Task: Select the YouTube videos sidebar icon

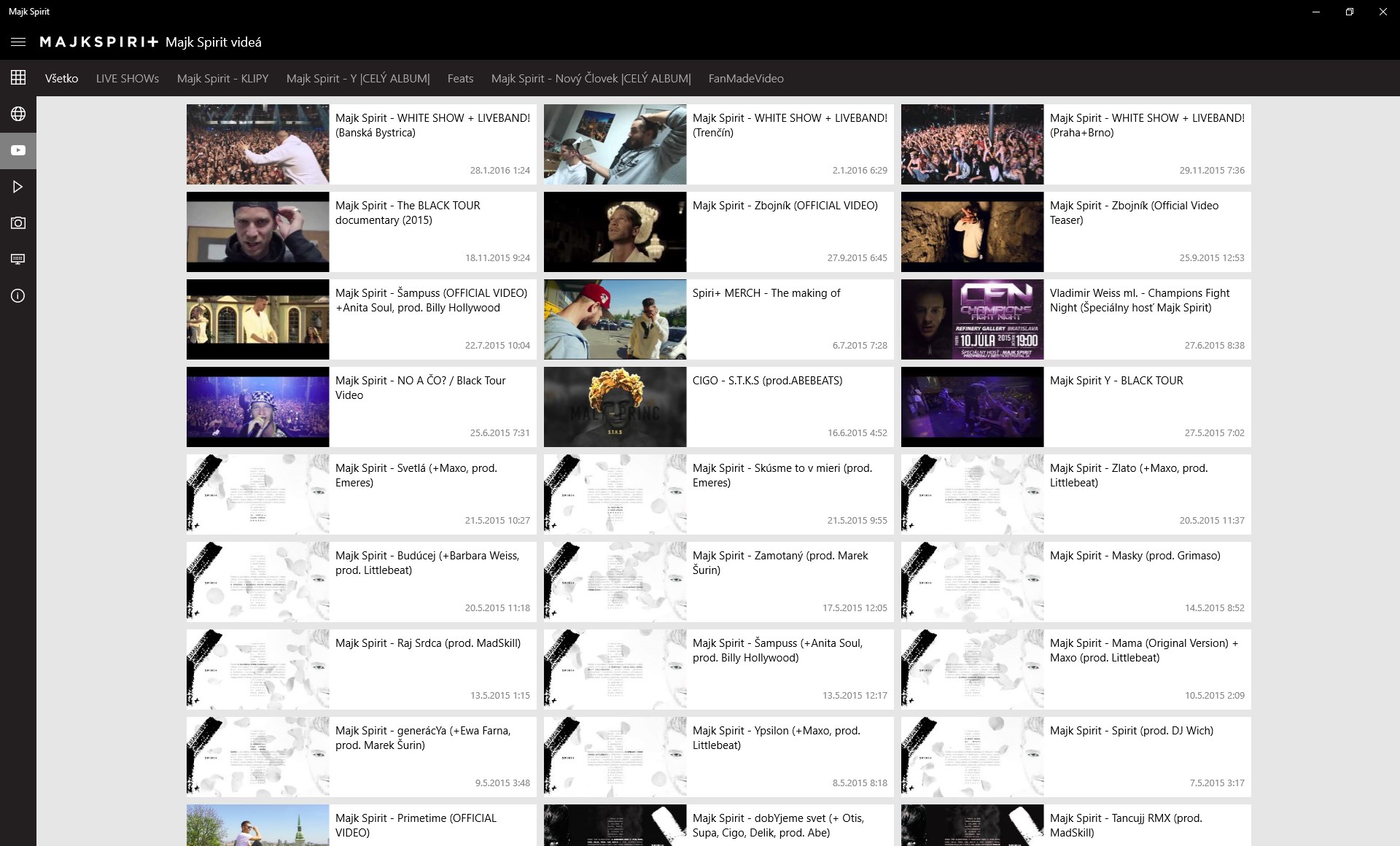Action: pos(18,150)
